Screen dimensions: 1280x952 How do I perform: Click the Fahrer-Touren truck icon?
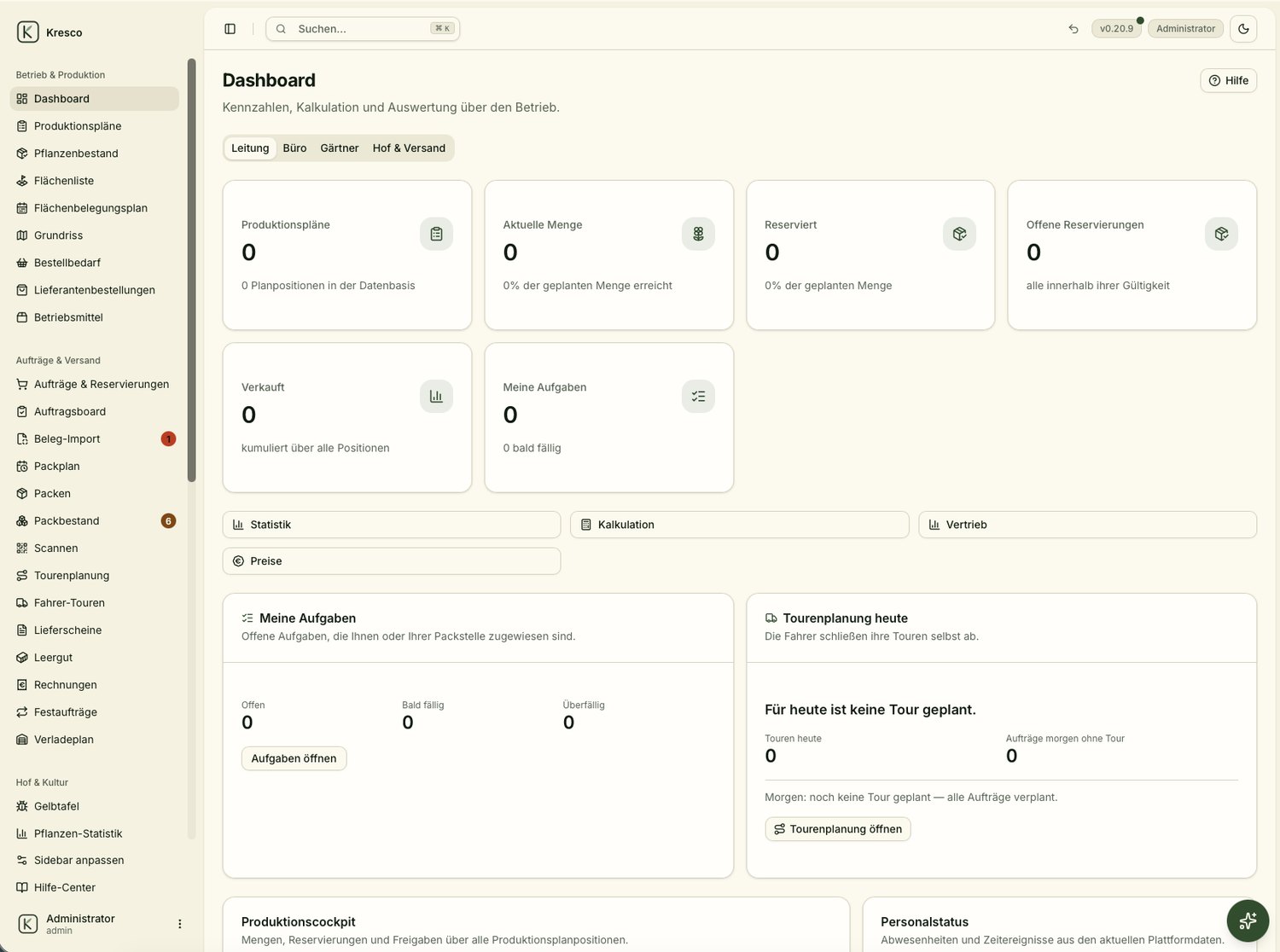point(22,603)
